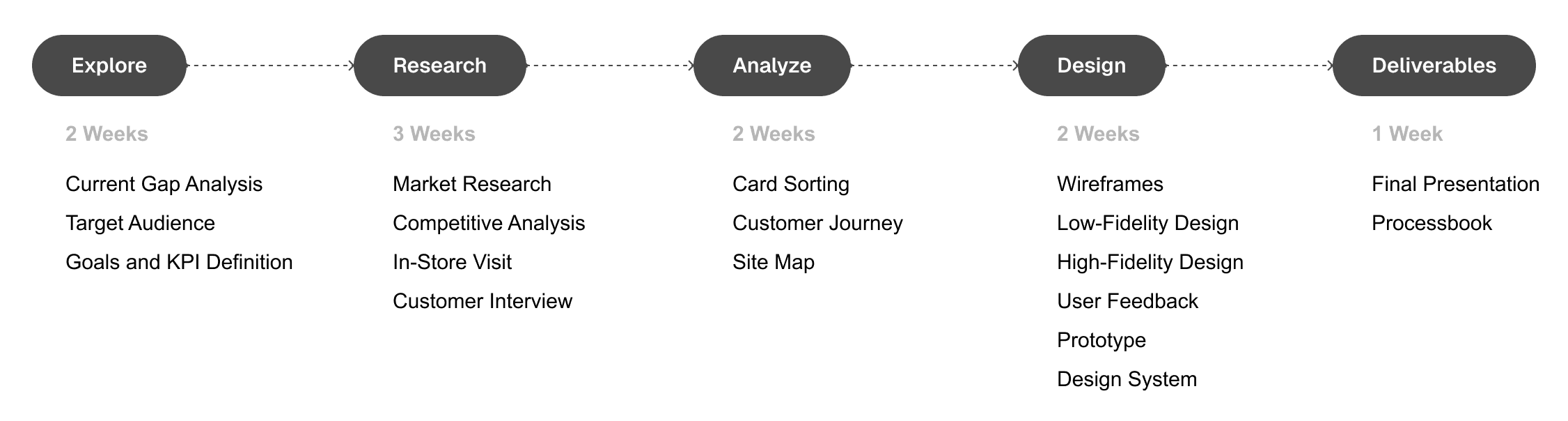Click the Analyze phase pill
The image size is (1568, 421).
tap(772, 66)
